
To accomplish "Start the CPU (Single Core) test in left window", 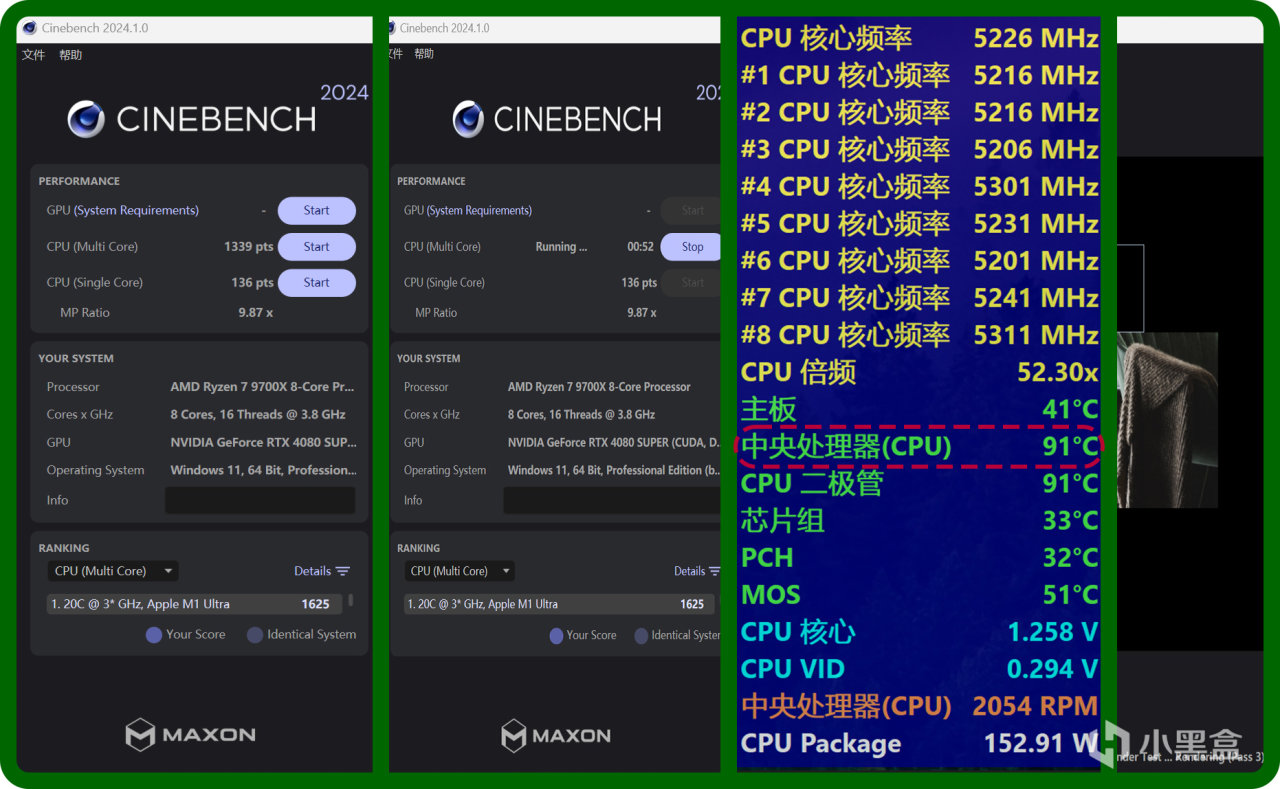I will [x=316, y=283].
